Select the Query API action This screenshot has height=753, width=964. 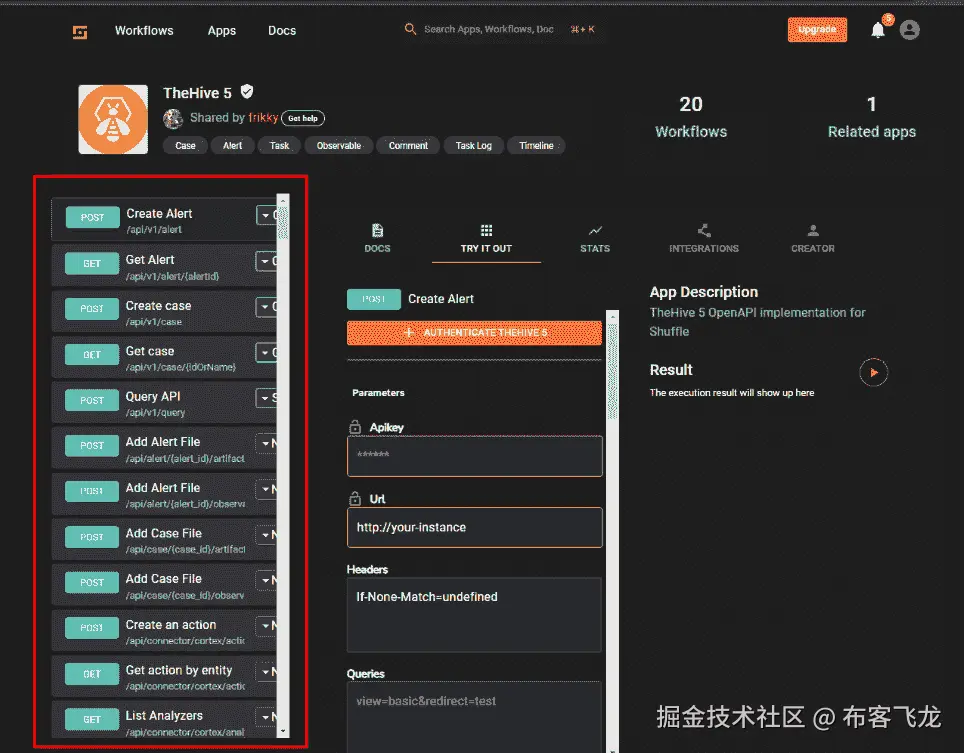(x=164, y=403)
